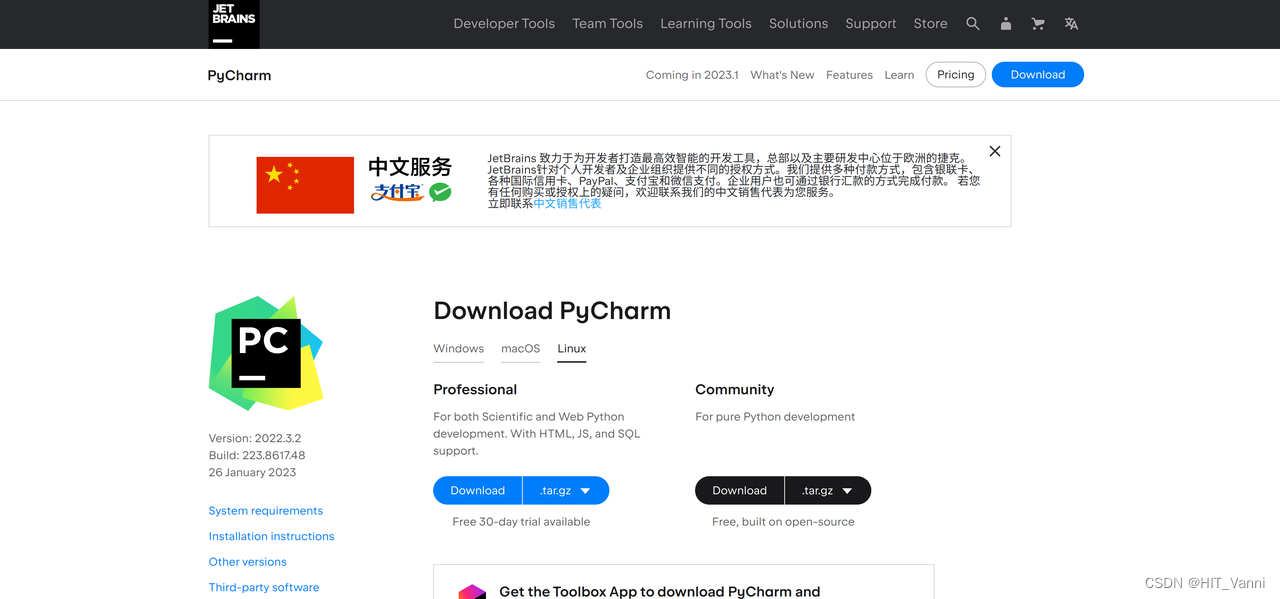Click the 'Version: 2022.3.2' text
The image size is (1280, 599).
[255, 438]
